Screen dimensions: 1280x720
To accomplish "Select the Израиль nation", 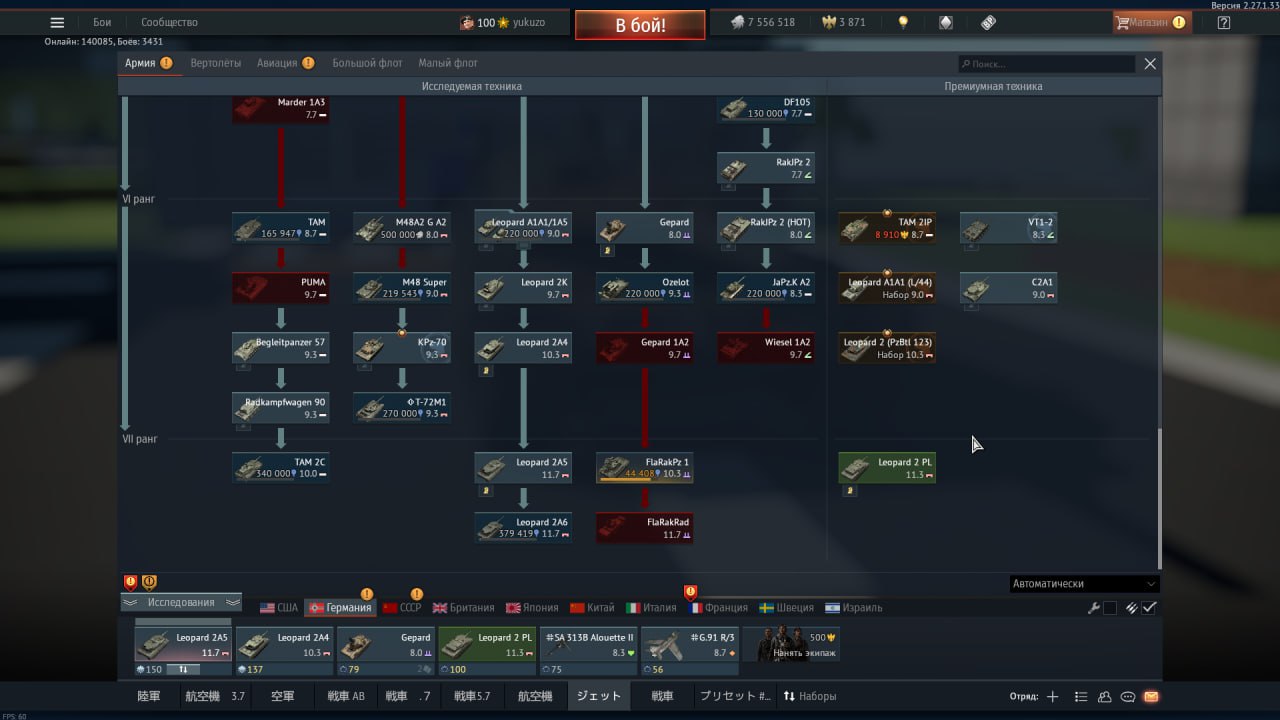I will click(x=854, y=608).
